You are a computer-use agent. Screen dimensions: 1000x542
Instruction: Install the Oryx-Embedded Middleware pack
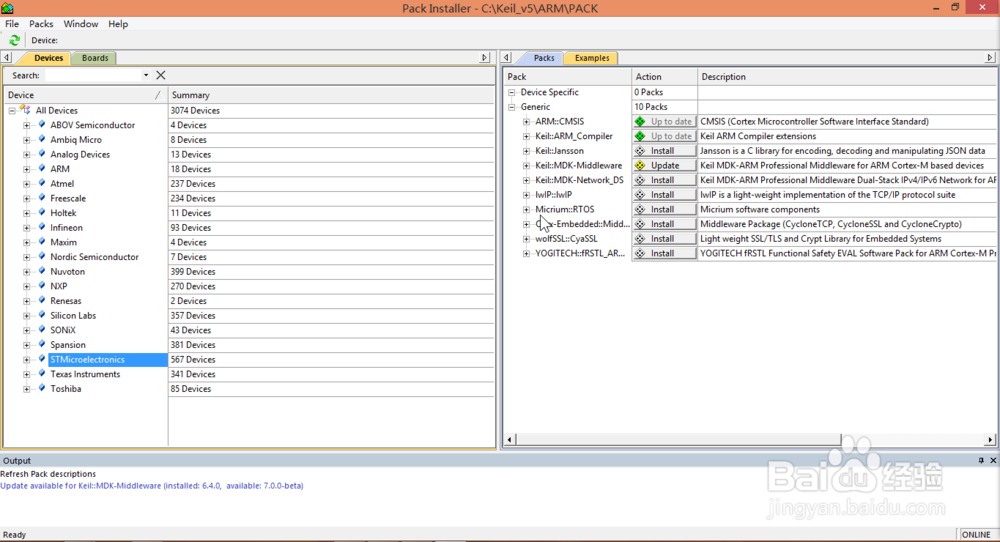[664, 224]
